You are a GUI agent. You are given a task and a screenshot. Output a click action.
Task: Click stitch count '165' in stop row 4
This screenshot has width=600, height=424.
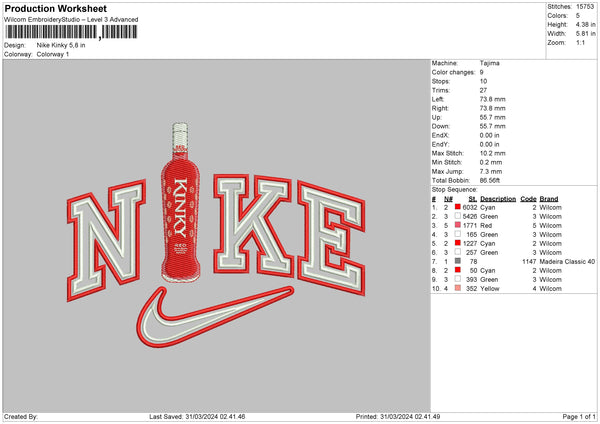point(471,235)
